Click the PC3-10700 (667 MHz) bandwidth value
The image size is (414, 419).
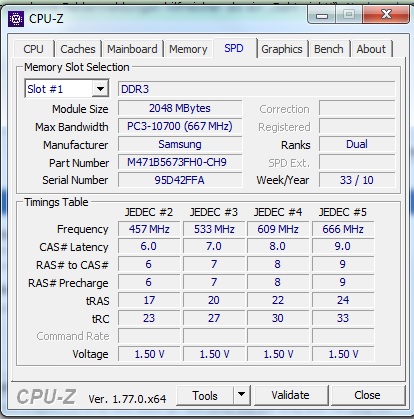point(180,126)
